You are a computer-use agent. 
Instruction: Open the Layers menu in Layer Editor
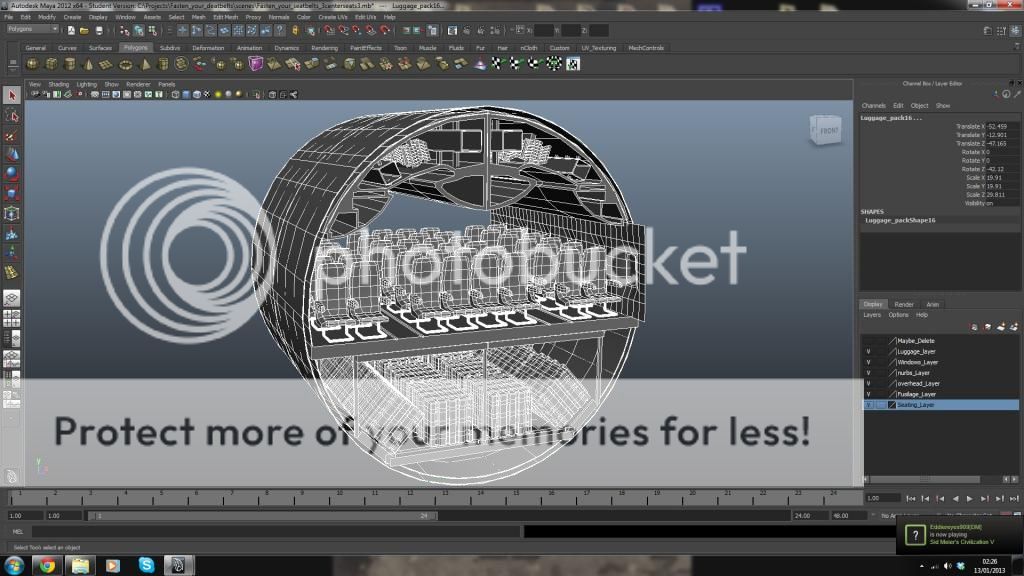(x=872, y=315)
